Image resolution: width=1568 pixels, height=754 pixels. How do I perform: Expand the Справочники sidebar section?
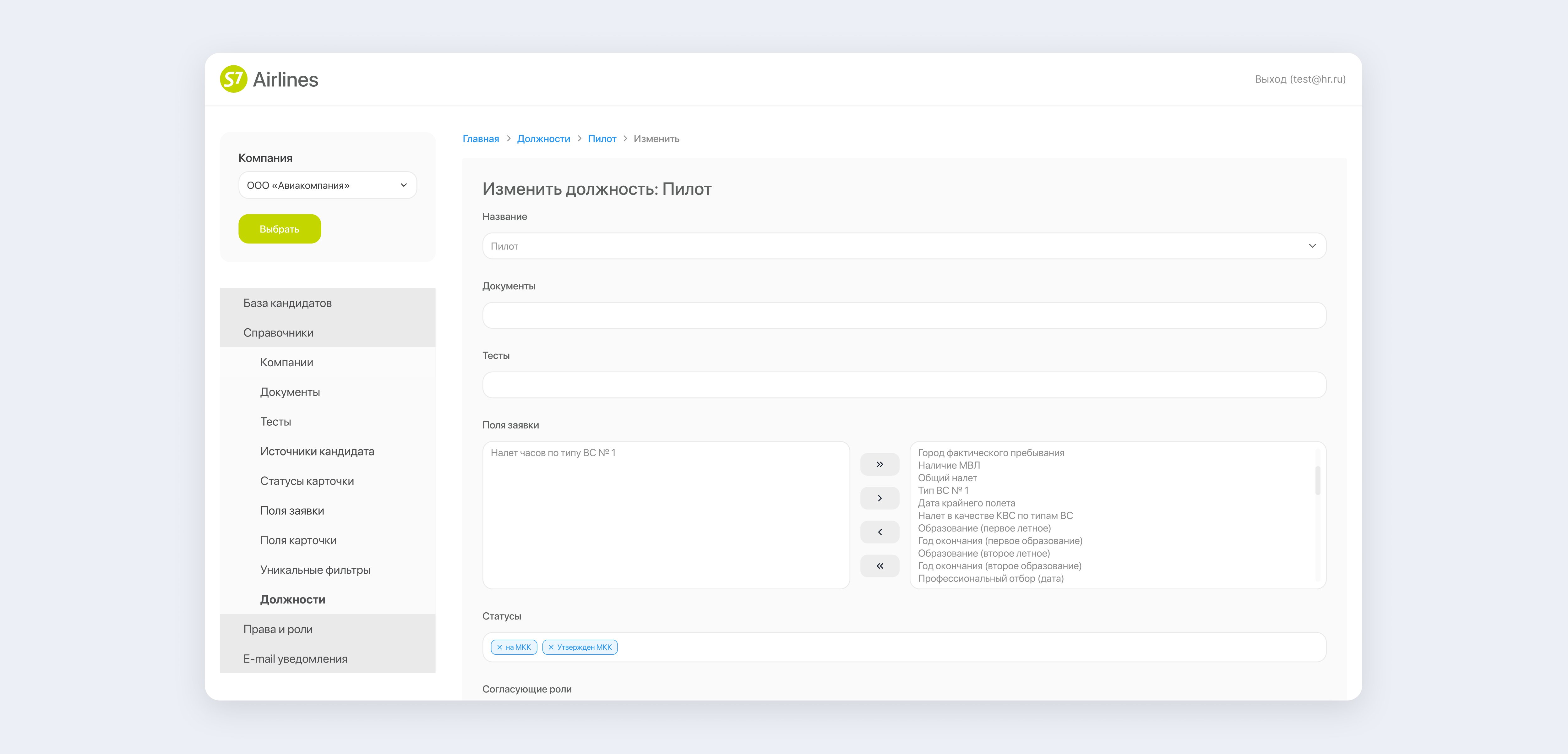click(278, 332)
